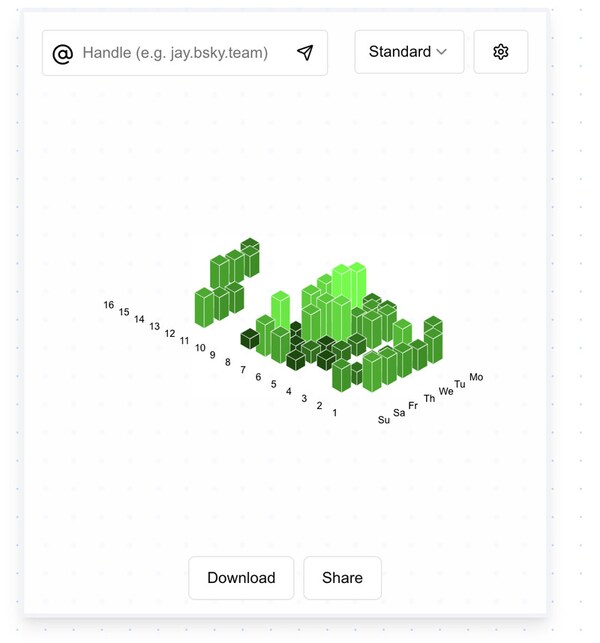Select week number 10 axis label
600x643 pixels.
click(200, 348)
